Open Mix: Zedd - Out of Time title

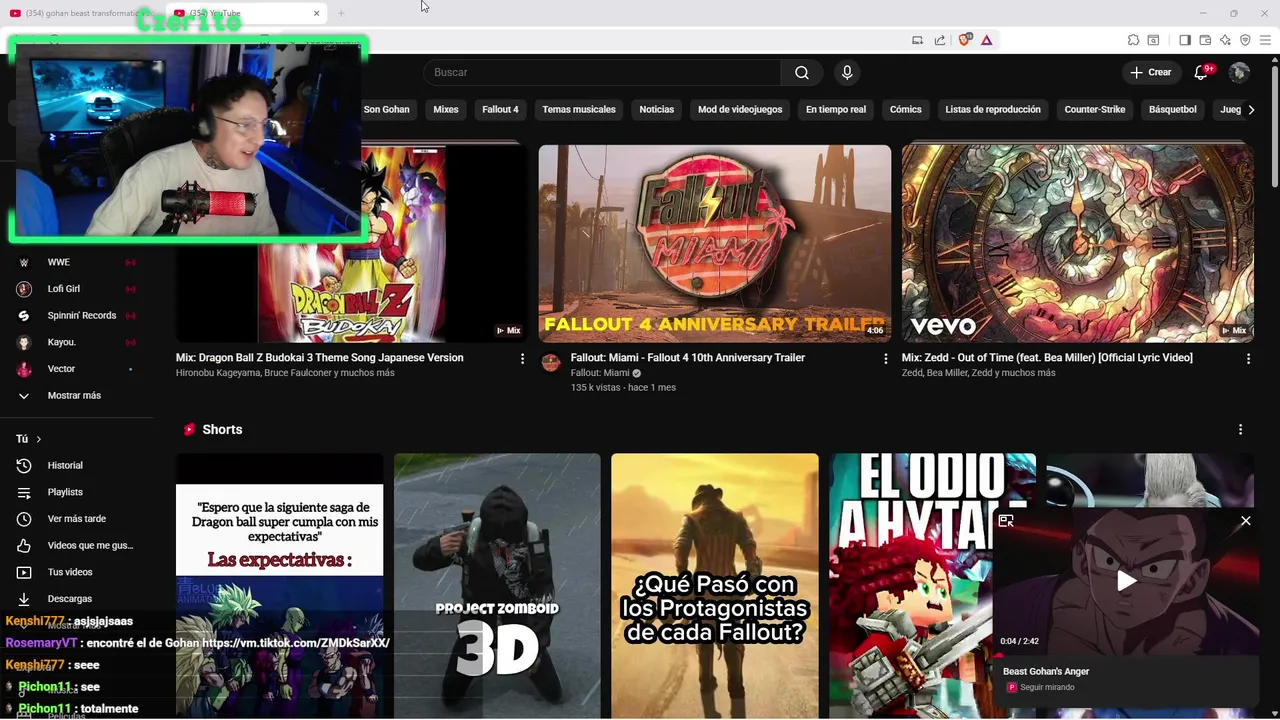coord(1047,358)
